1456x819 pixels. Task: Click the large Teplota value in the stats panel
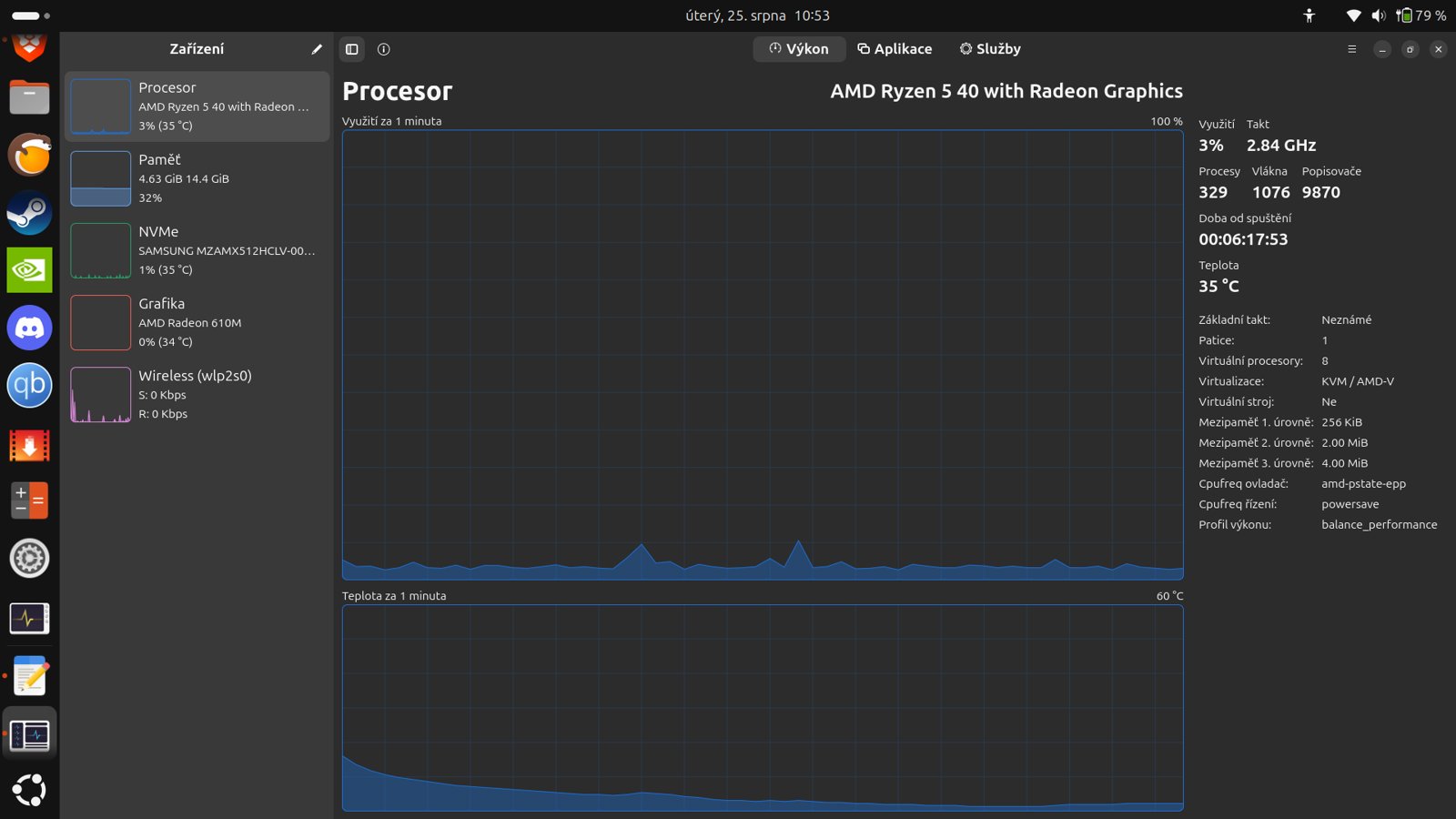pos(1218,287)
